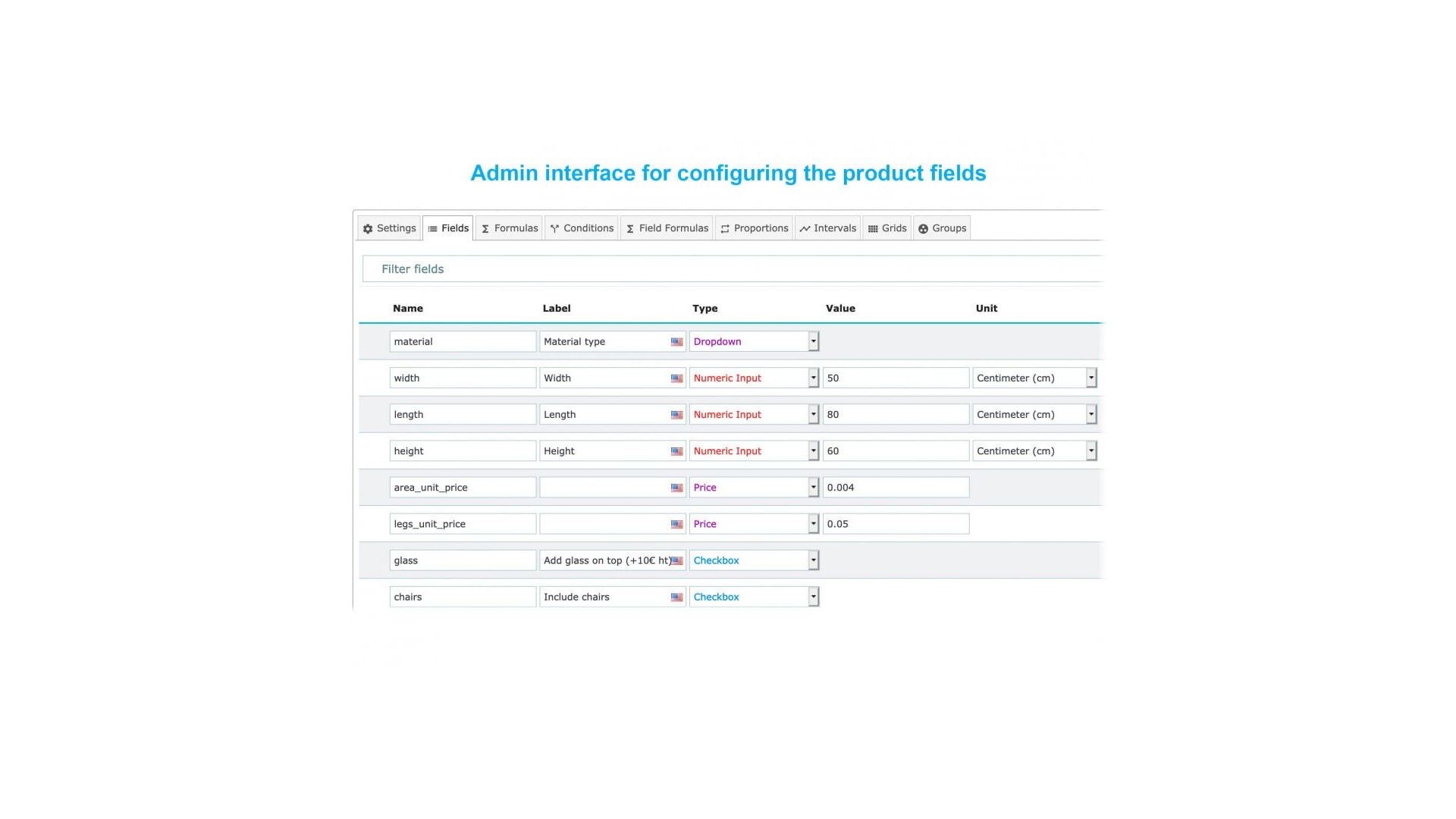
Task: Click the grid icon on Grids tab
Action: coord(873,229)
